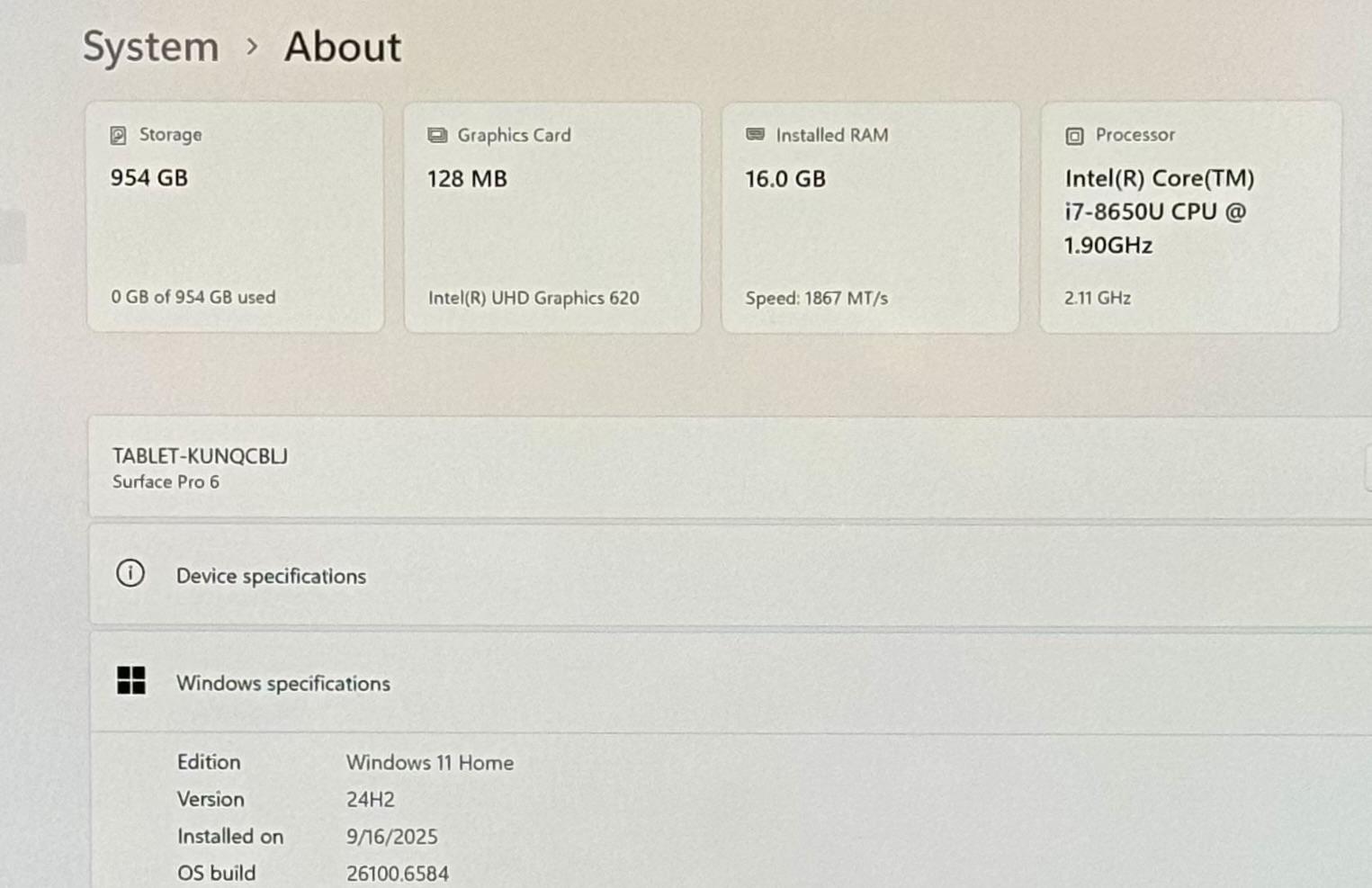
Task: Click the Storage icon
Action: click(118, 135)
